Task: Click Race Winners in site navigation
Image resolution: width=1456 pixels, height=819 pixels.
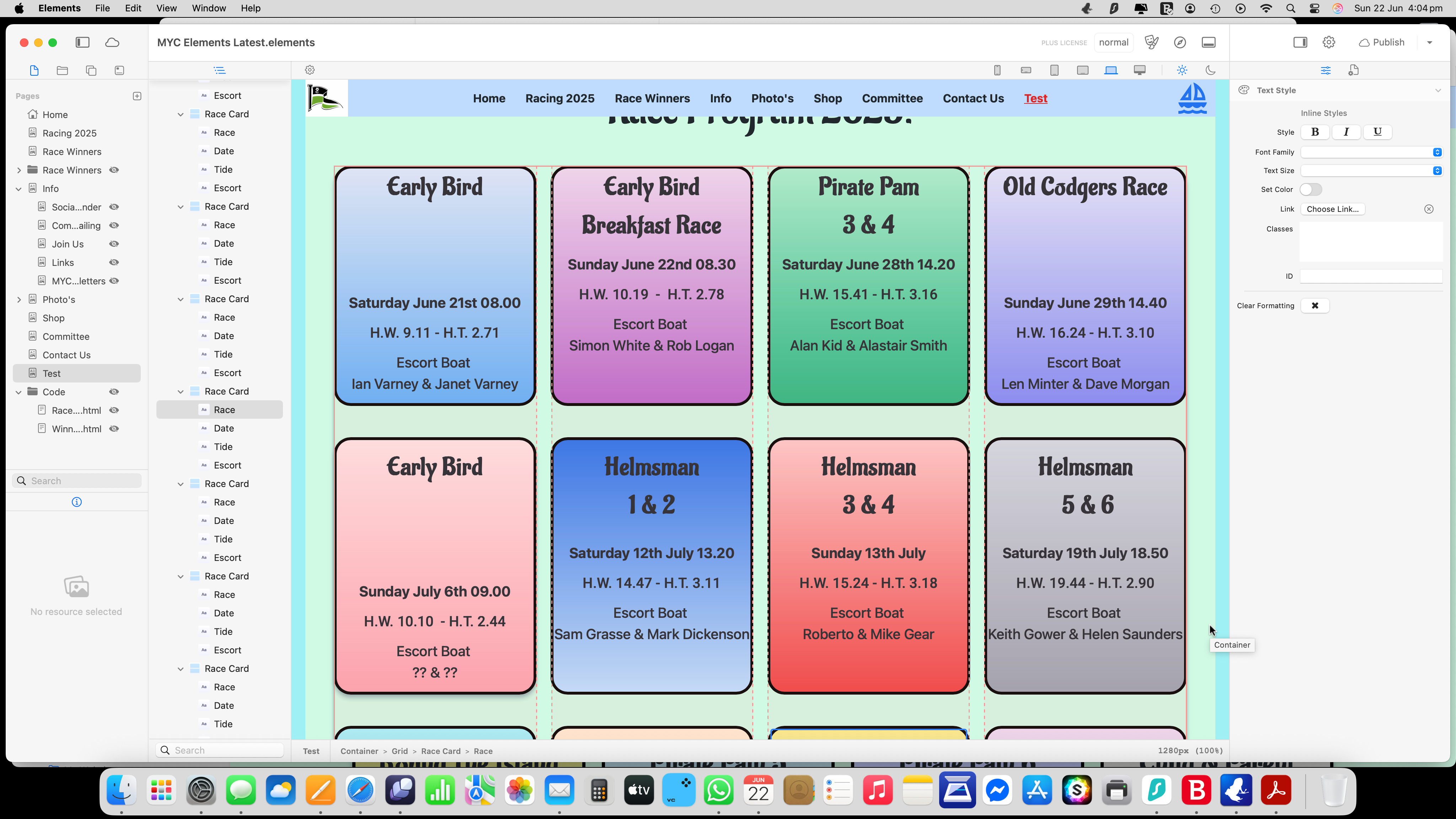Action: click(x=652, y=98)
